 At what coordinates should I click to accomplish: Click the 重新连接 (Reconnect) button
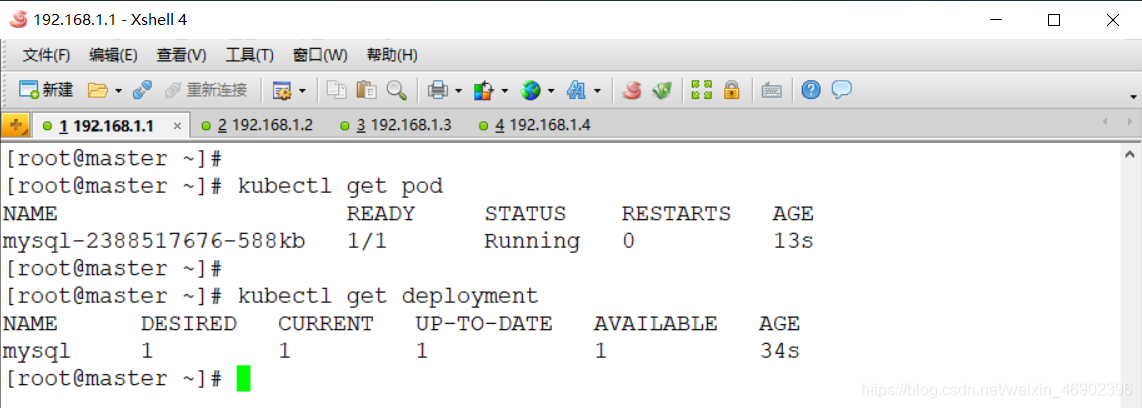coord(206,90)
